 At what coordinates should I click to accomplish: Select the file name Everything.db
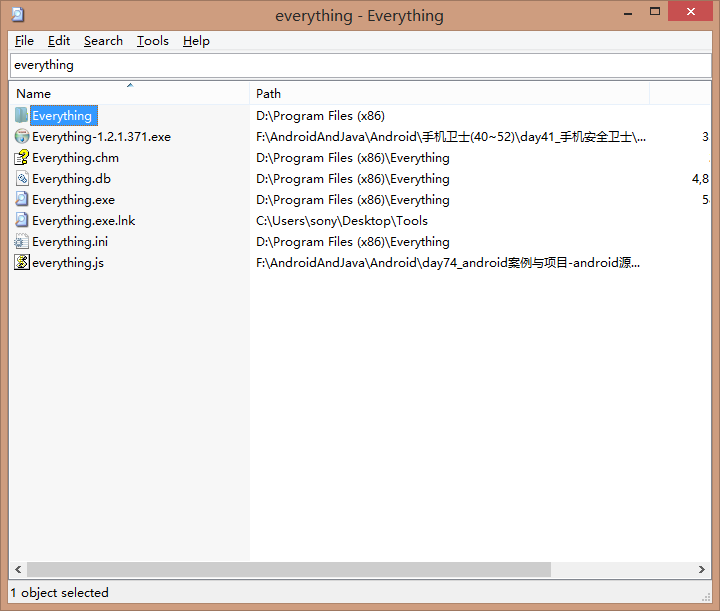(x=71, y=179)
